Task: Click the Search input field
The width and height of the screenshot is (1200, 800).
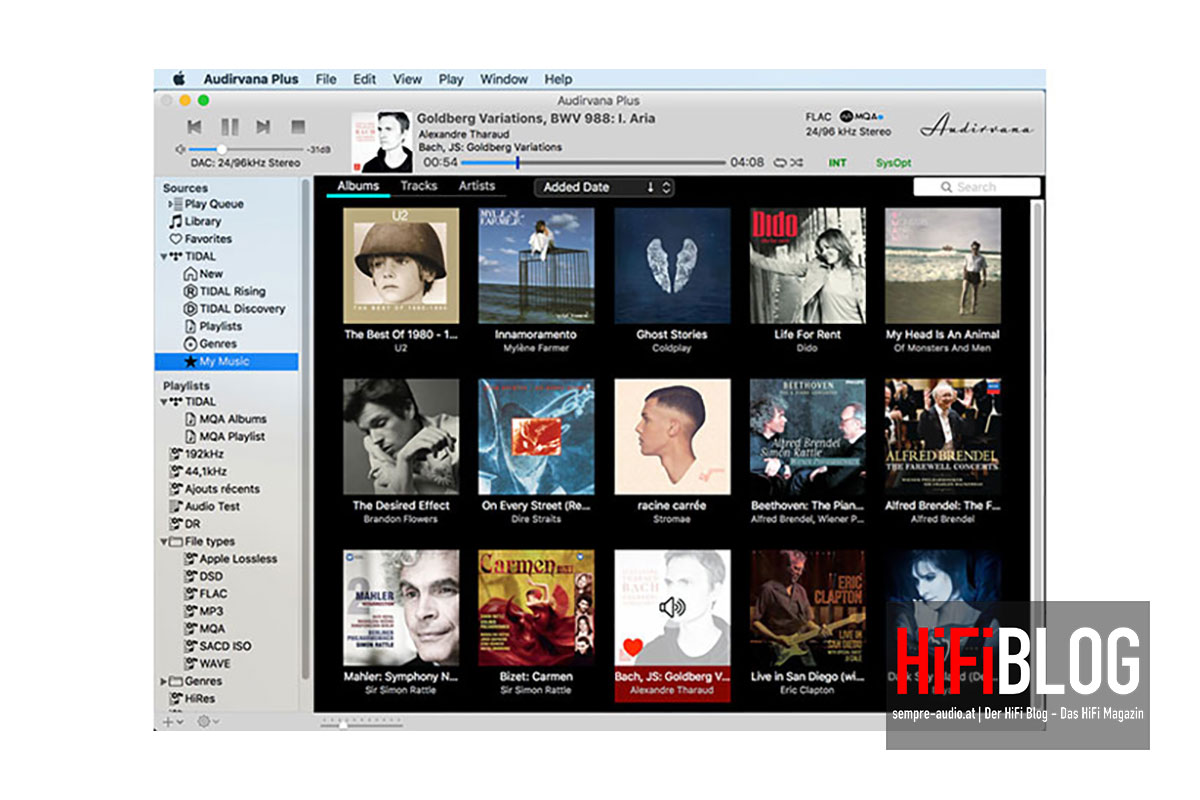Action: pyautogui.click(x=976, y=187)
